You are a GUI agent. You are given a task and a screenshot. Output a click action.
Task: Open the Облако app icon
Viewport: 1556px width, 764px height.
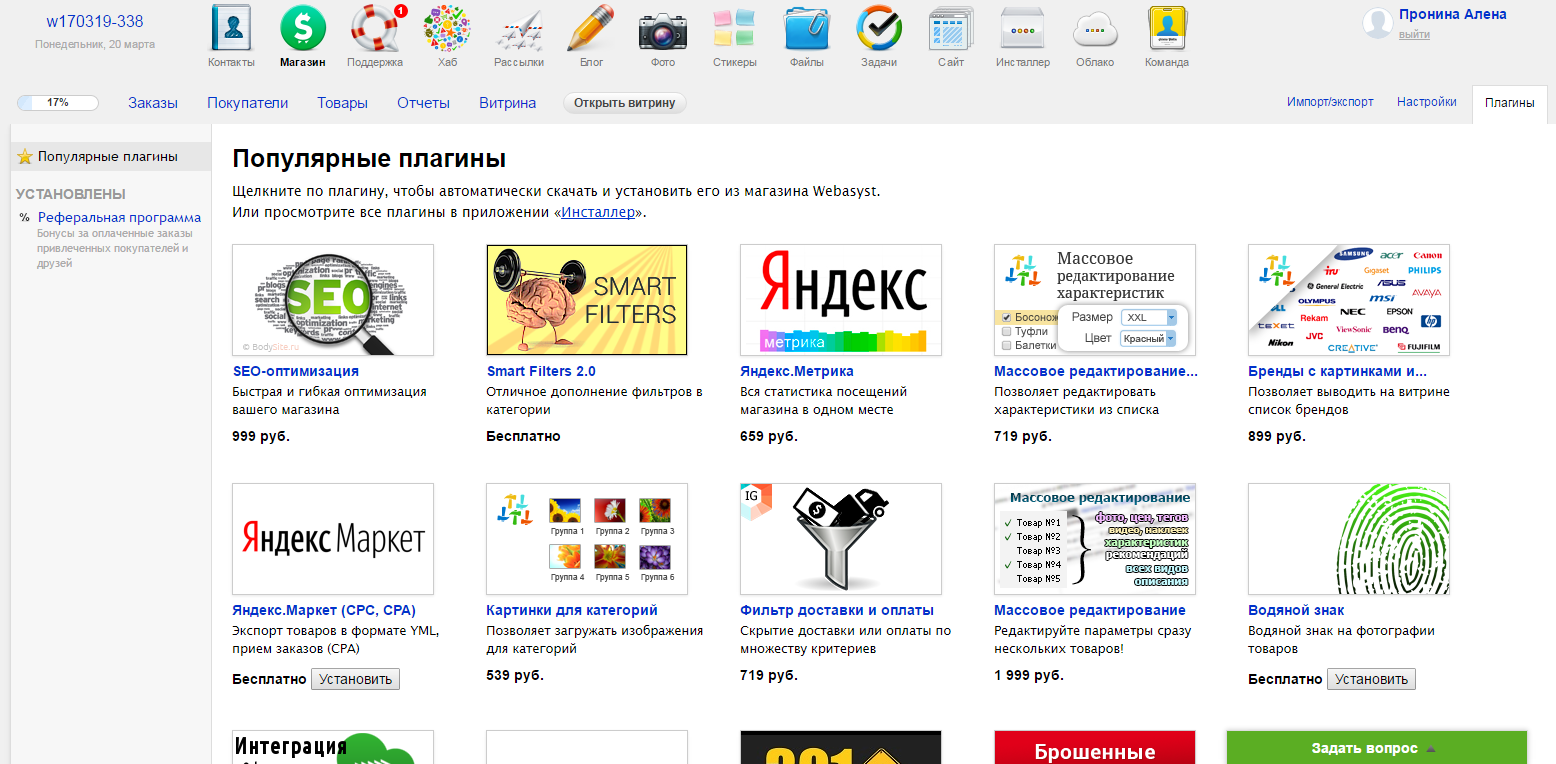click(x=1094, y=30)
